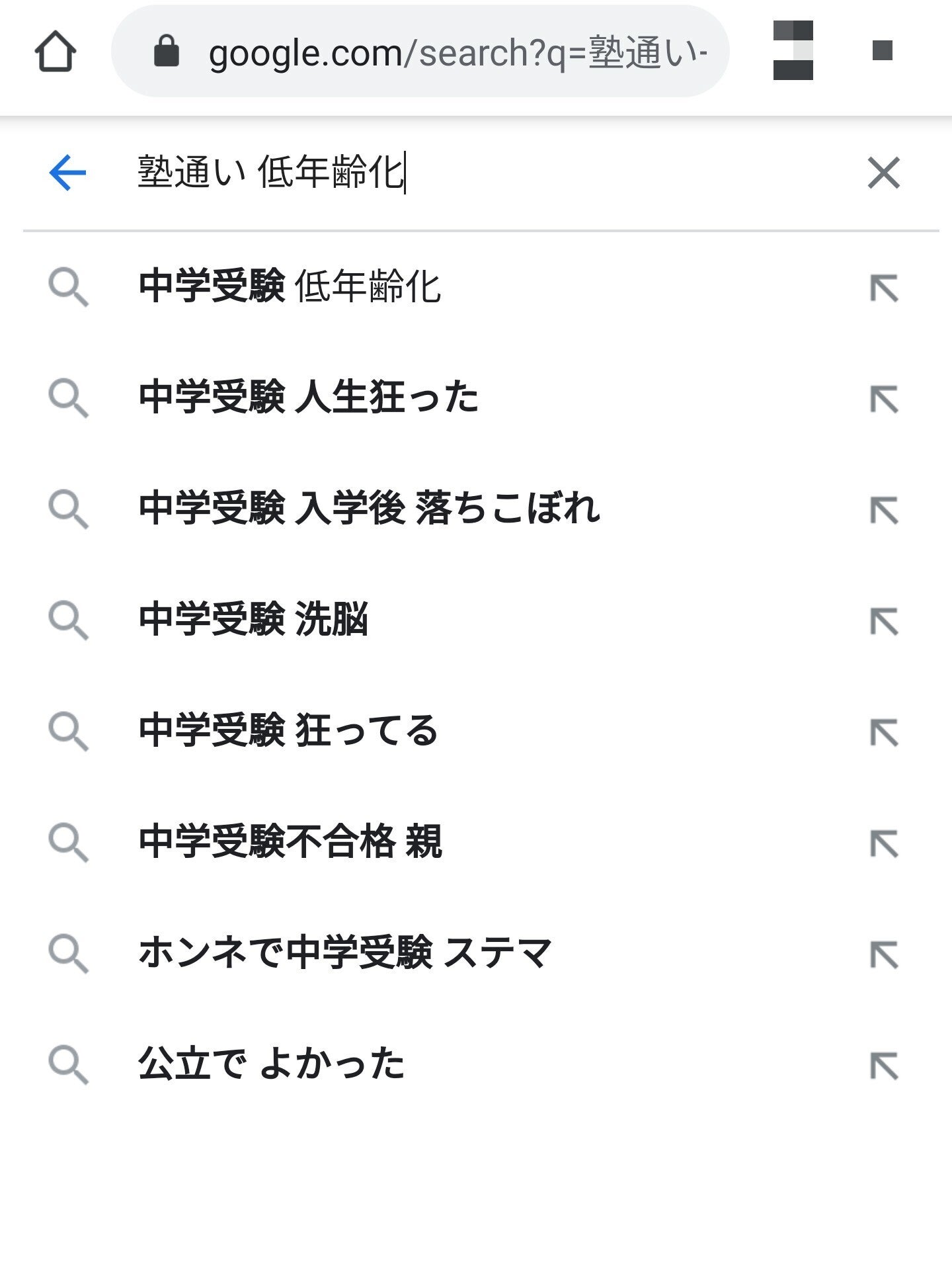
Task: Tap the URL address bar
Action: point(456,53)
